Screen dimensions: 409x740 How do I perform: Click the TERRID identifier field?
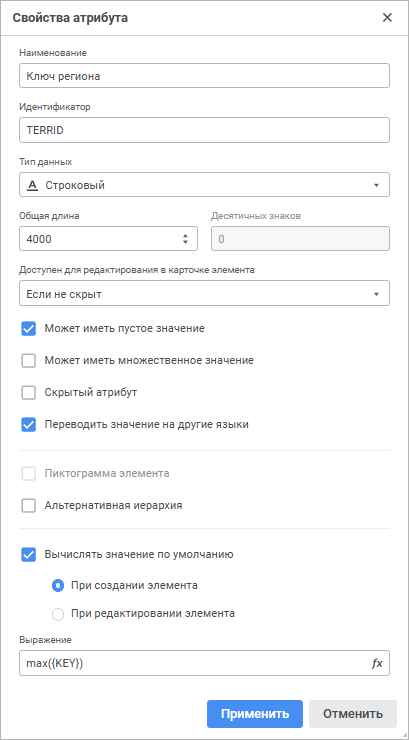[204, 130]
